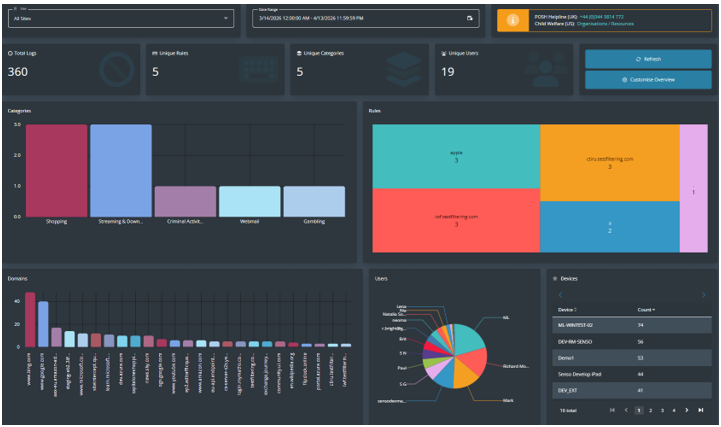Click the right blue chevron above Devices table
721x427 pixels.
coord(704,295)
